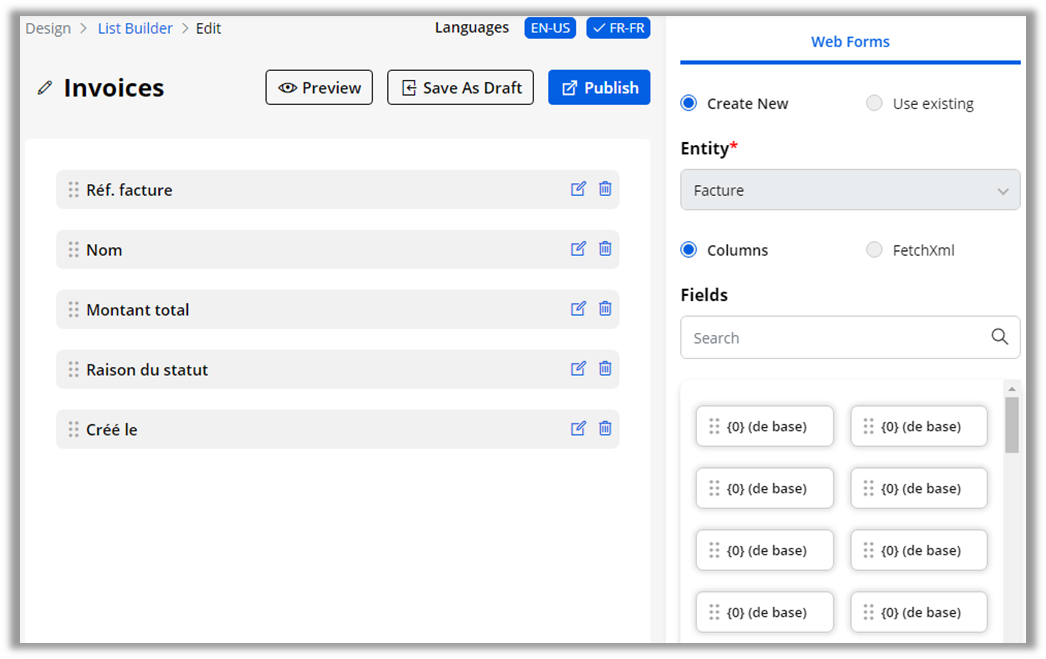Open the Web Forms tab

[850, 42]
